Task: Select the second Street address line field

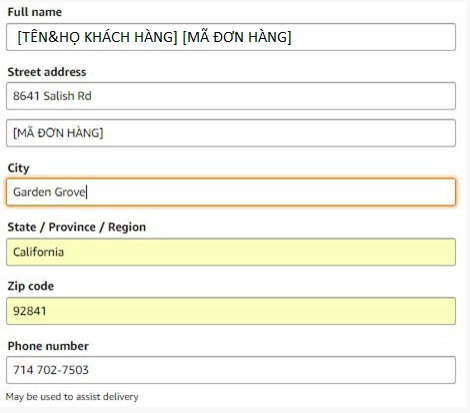Action: [x=231, y=133]
